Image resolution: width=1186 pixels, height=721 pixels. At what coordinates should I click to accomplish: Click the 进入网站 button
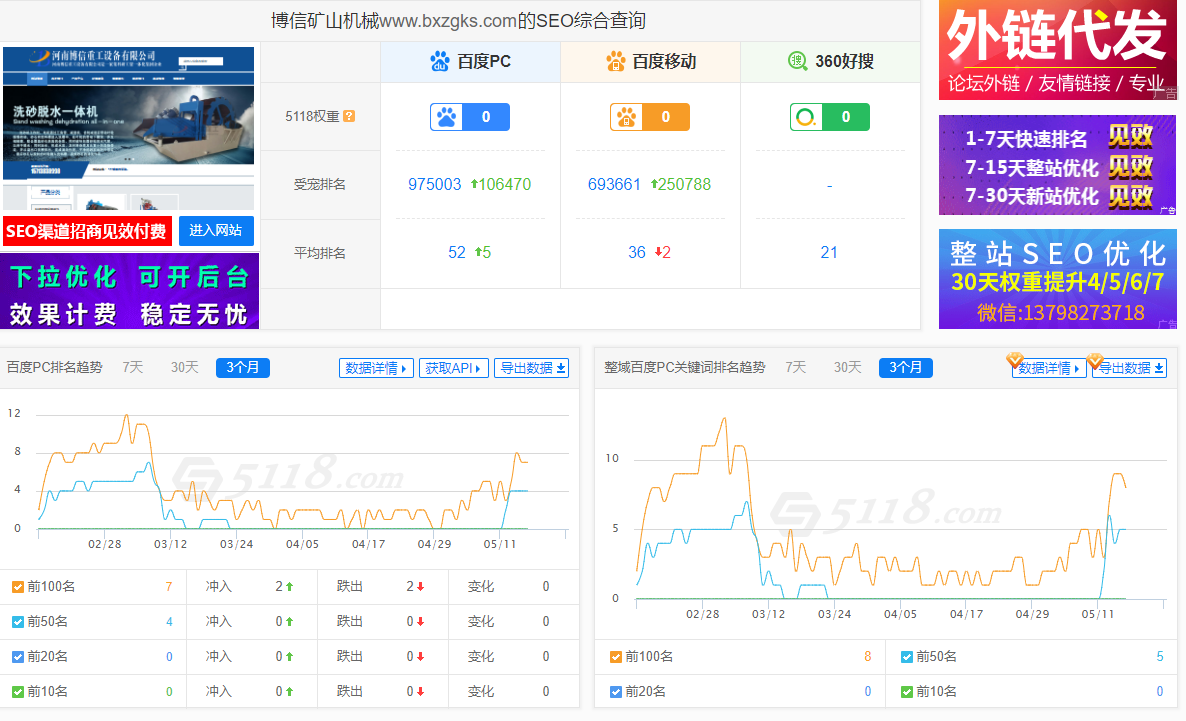[x=216, y=231]
